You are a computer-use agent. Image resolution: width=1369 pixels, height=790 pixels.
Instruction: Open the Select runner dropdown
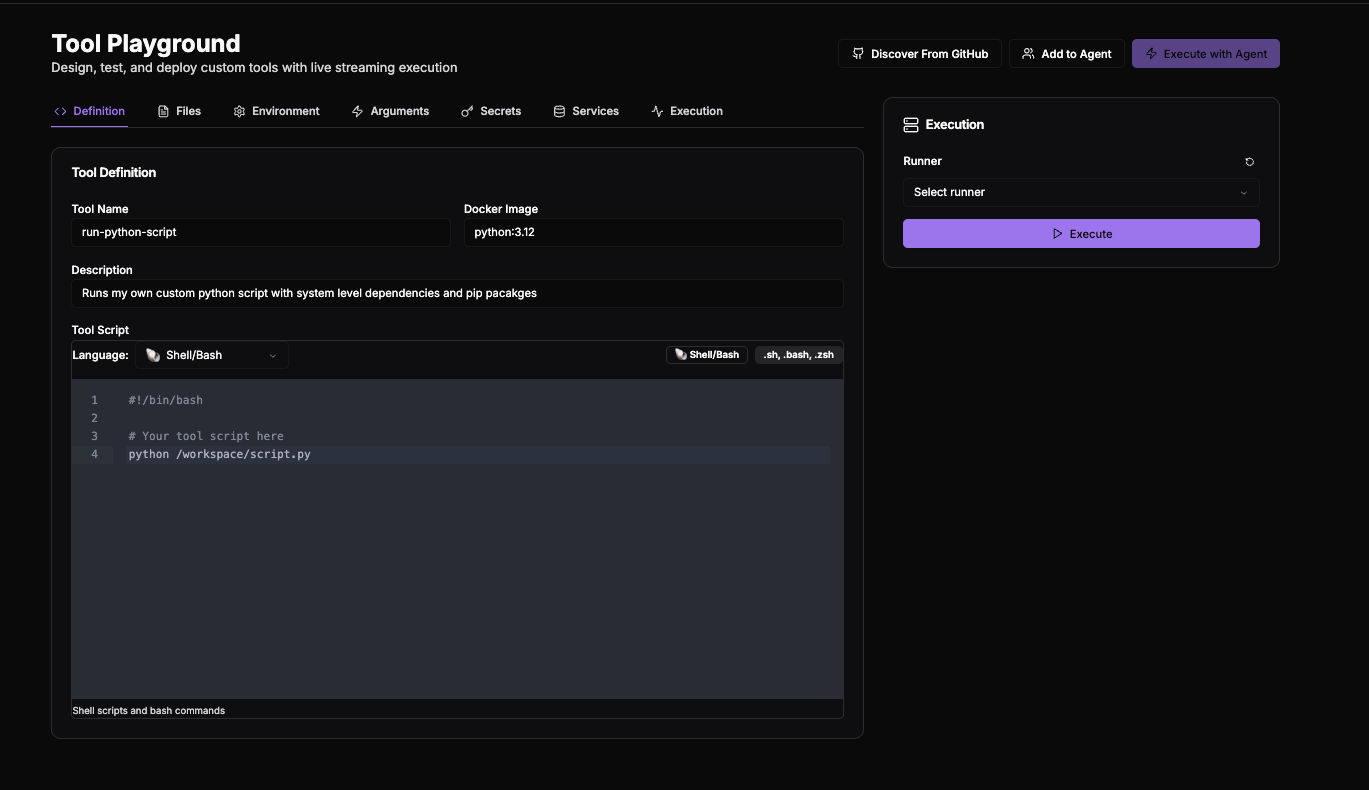click(1081, 192)
